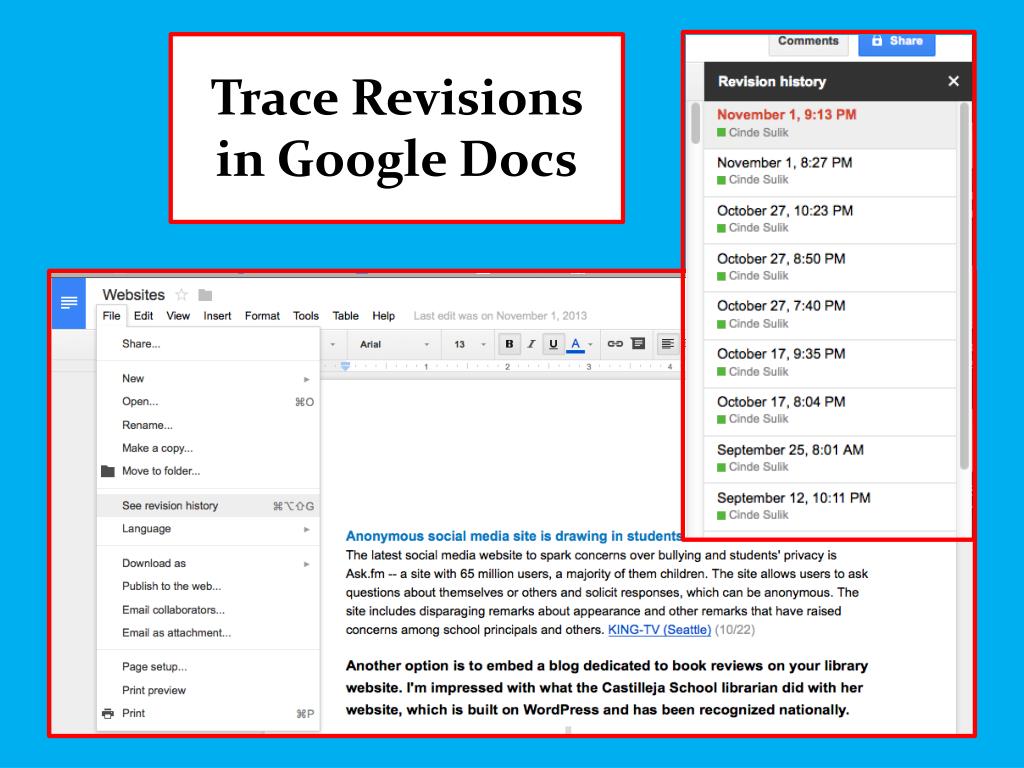1024x768 pixels.
Task: Insert a link with chain icon
Action: (615, 344)
